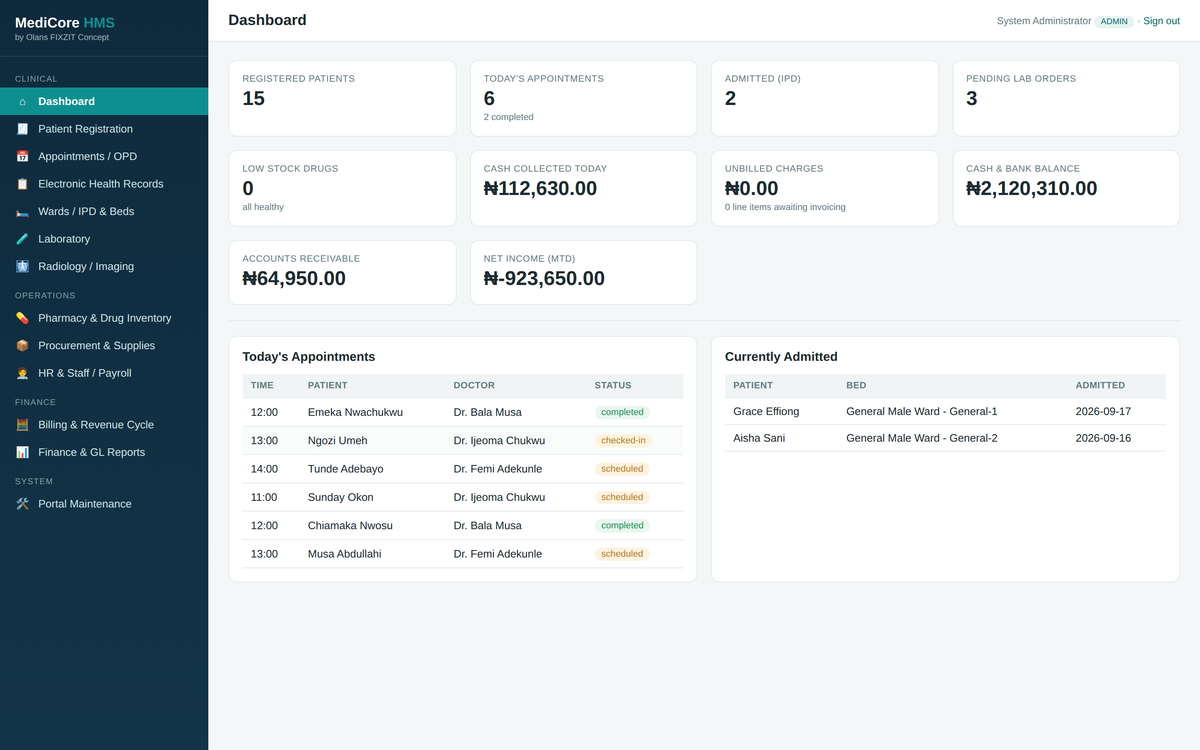The image size is (1200, 750).
Task: Select patient Tunde Adebayo
Action: pyautogui.click(x=345, y=469)
